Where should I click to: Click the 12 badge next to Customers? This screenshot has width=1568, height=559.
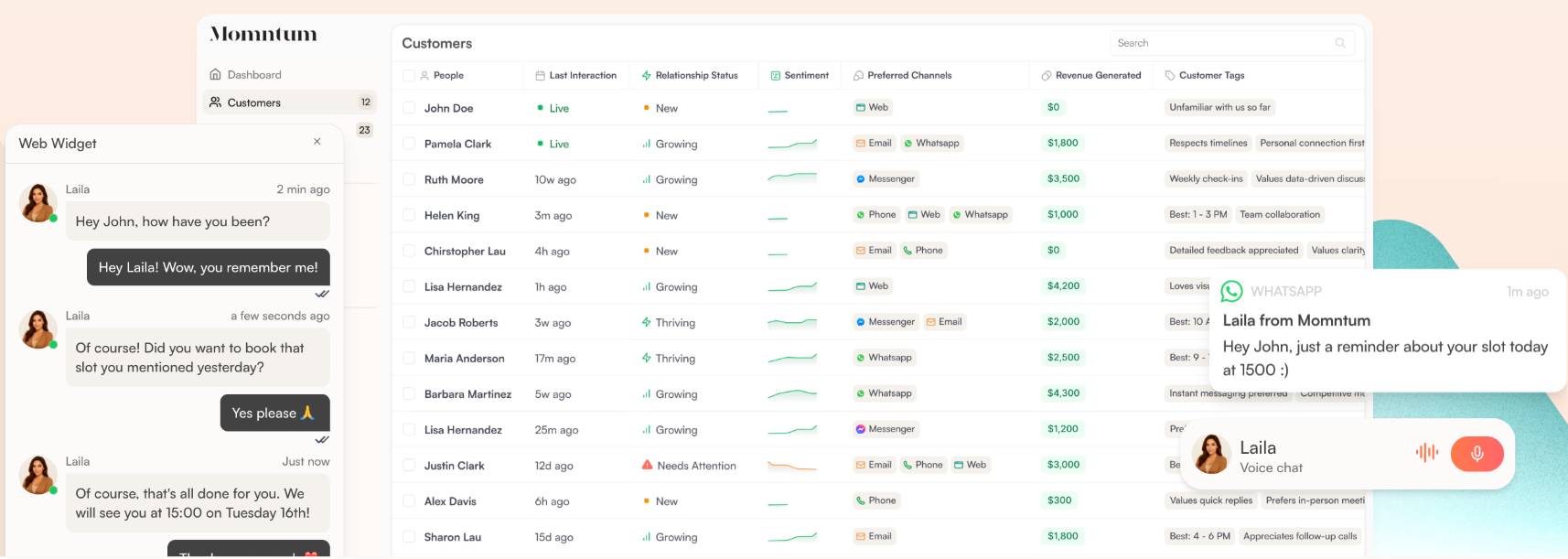pyautogui.click(x=365, y=102)
